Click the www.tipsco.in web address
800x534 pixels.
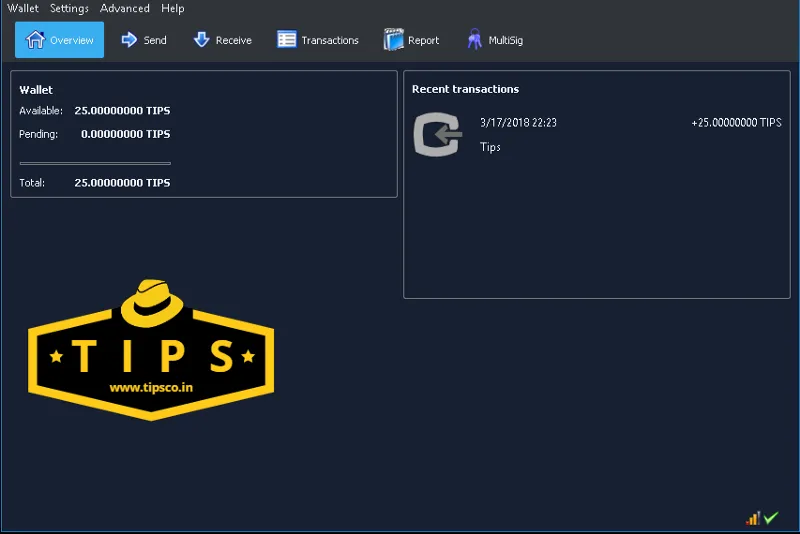[x=151, y=388]
